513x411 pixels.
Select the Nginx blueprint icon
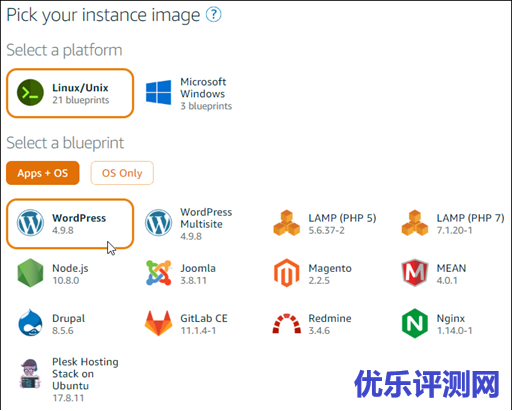pyautogui.click(x=415, y=323)
